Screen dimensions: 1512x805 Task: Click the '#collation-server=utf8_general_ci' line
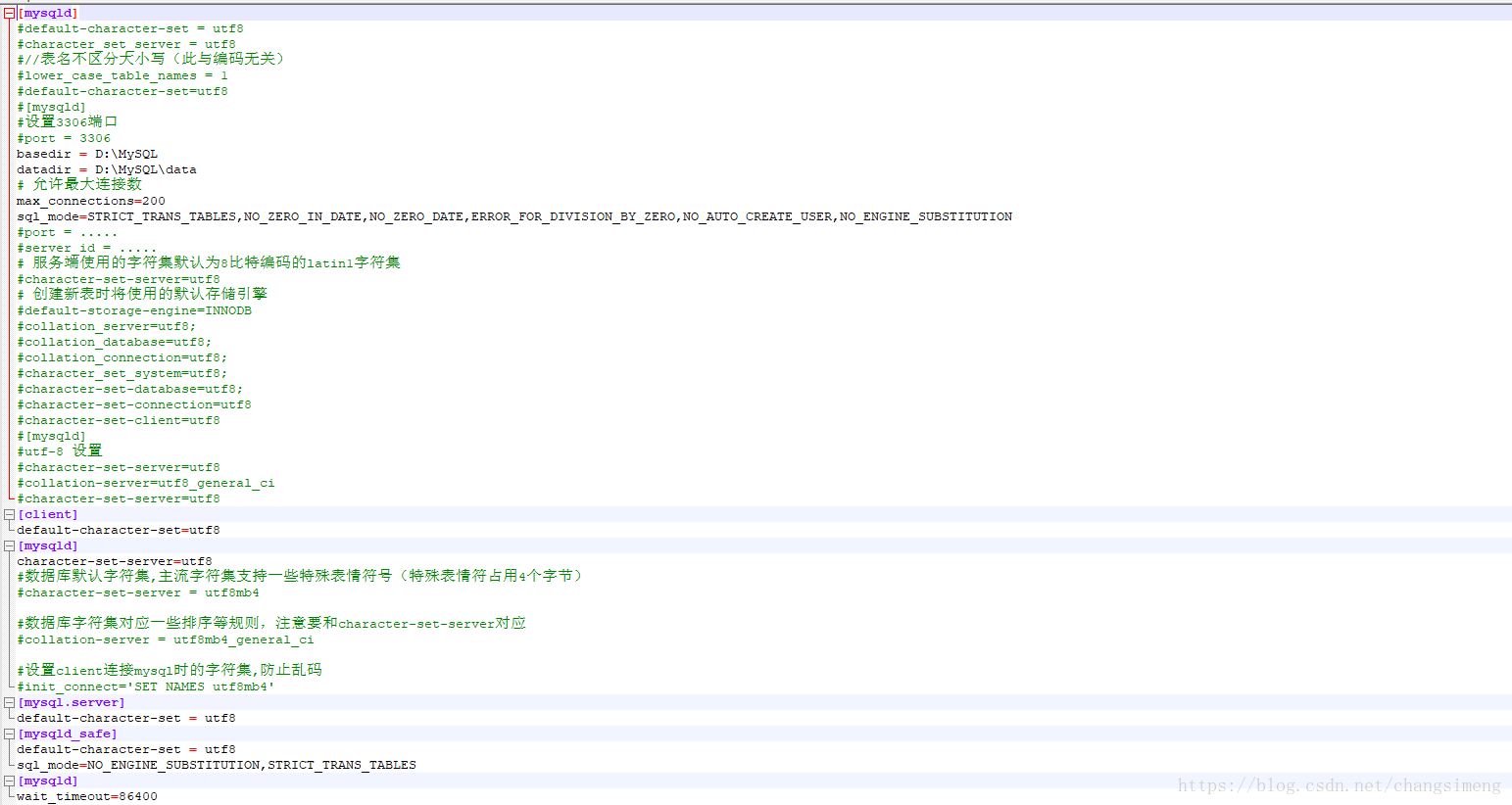146,483
